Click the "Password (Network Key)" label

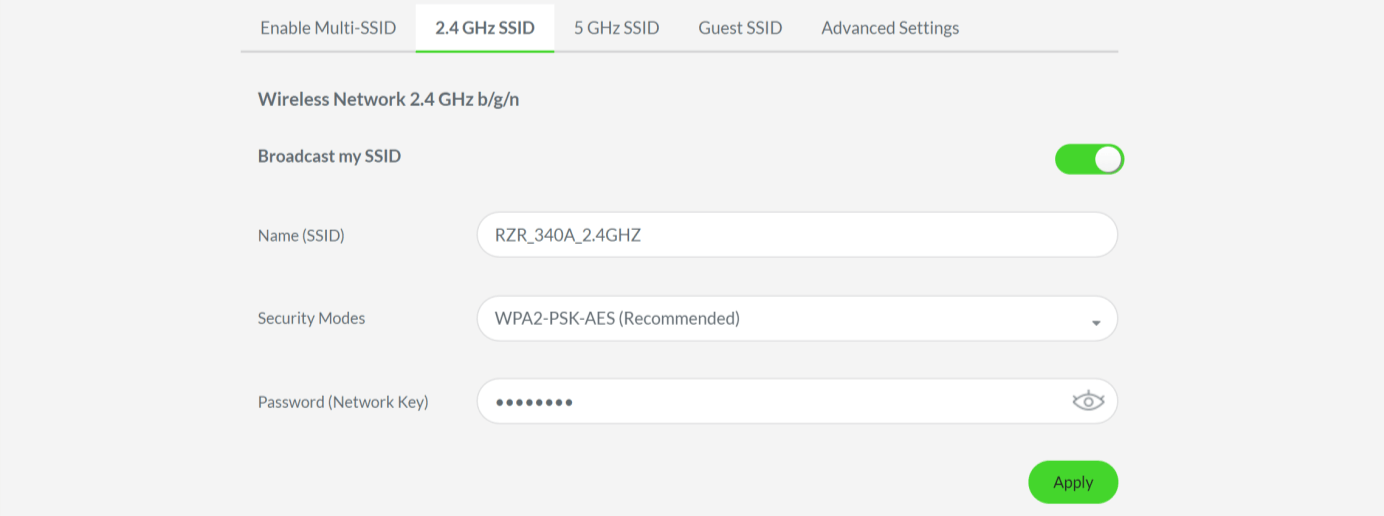(x=343, y=402)
